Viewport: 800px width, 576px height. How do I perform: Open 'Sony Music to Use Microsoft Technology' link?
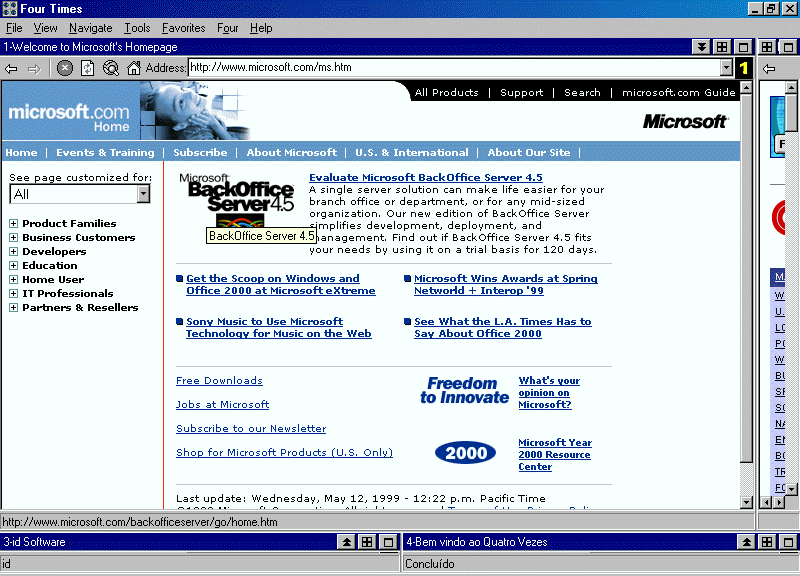pyautogui.click(x=279, y=328)
